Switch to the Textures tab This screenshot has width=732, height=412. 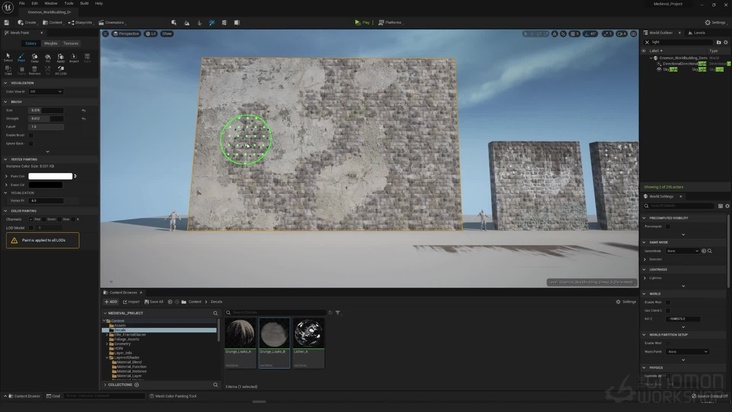point(71,43)
